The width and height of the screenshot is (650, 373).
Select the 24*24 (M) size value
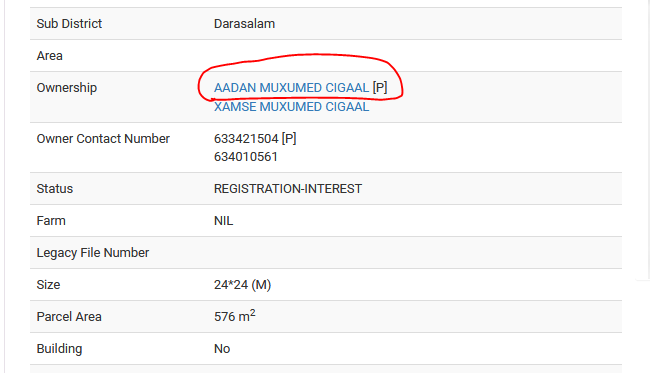pos(243,285)
